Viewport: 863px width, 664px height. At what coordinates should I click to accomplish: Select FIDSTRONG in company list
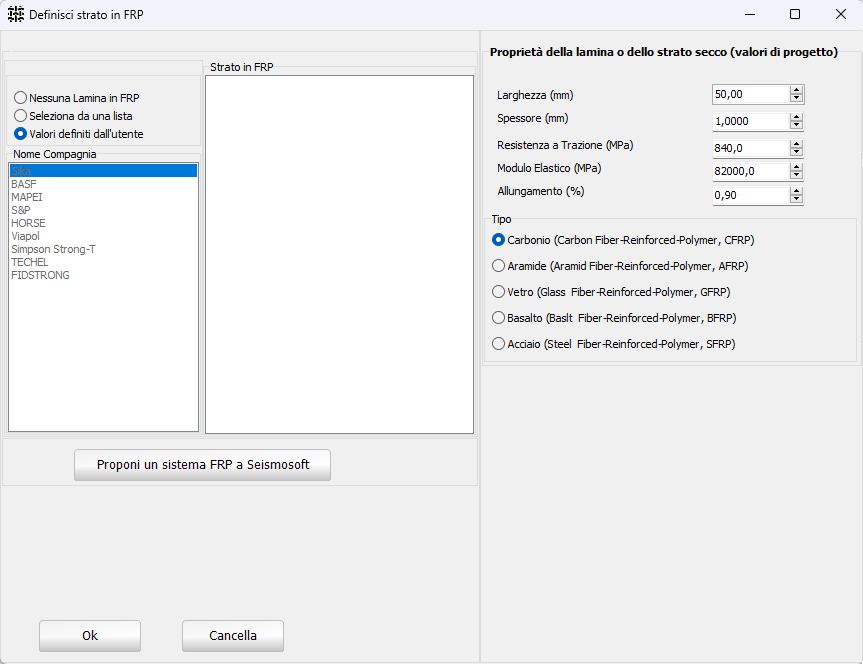point(103,275)
